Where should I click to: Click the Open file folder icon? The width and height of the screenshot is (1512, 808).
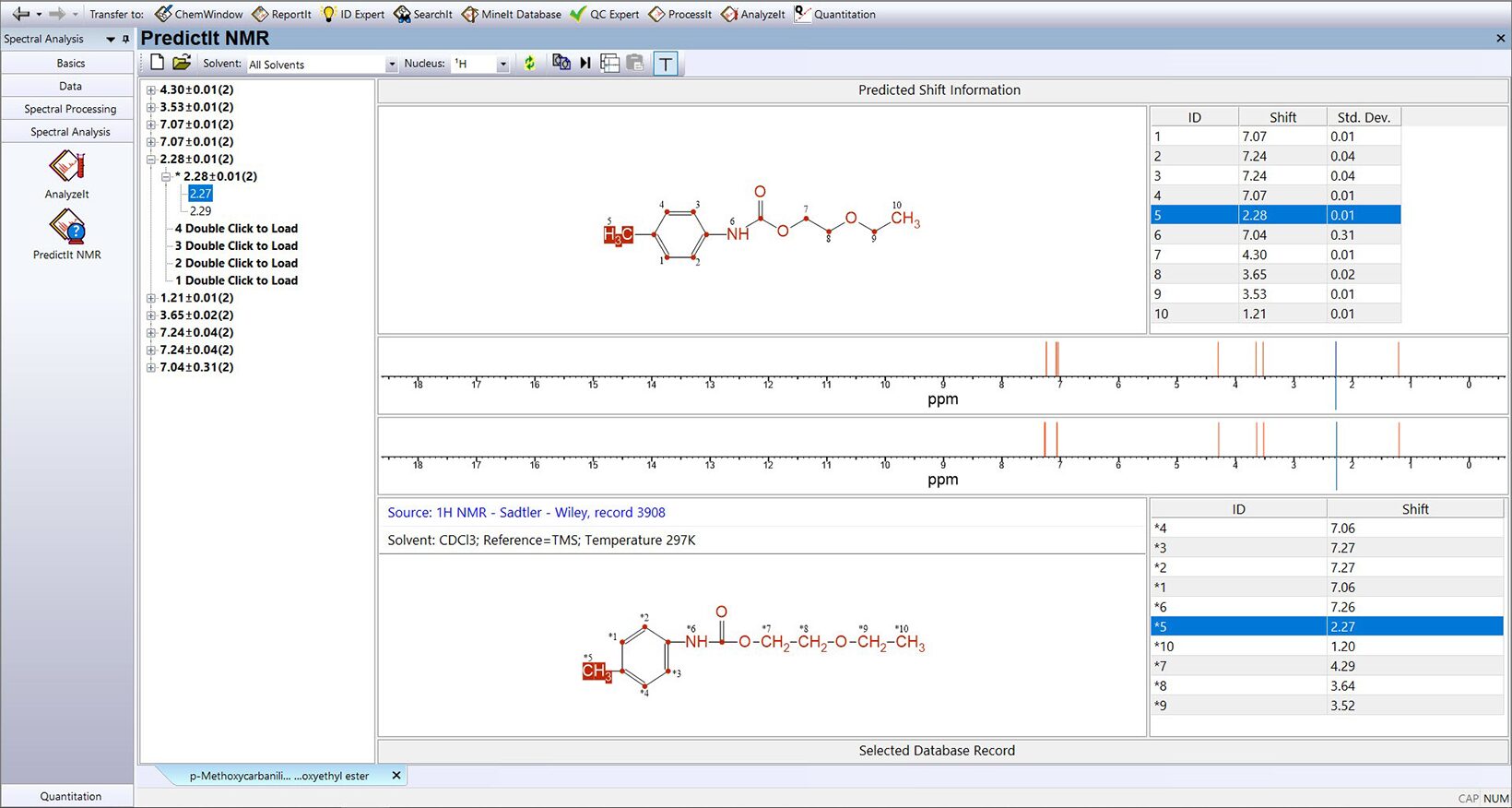[x=182, y=63]
